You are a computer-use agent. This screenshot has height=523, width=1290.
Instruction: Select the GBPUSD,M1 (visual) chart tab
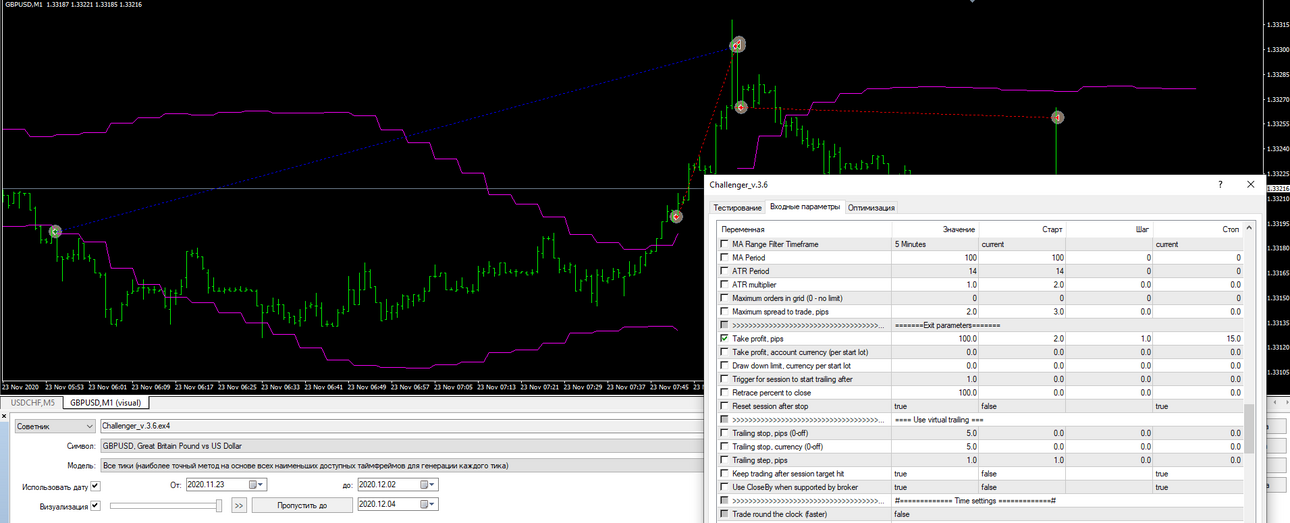point(106,403)
